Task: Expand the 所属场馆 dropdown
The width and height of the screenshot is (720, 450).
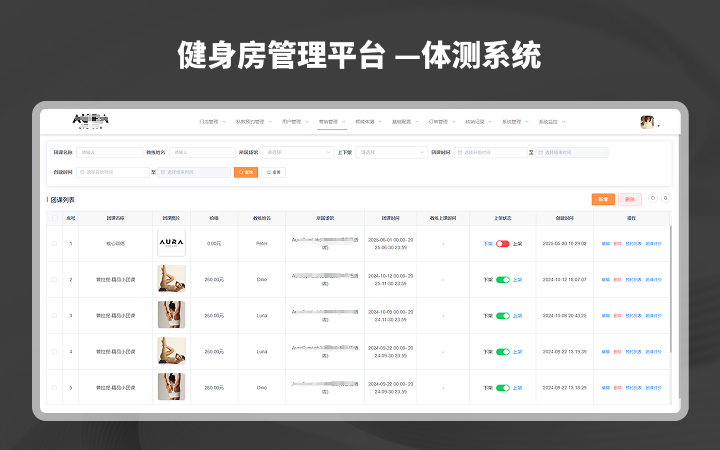Action: [x=298, y=153]
